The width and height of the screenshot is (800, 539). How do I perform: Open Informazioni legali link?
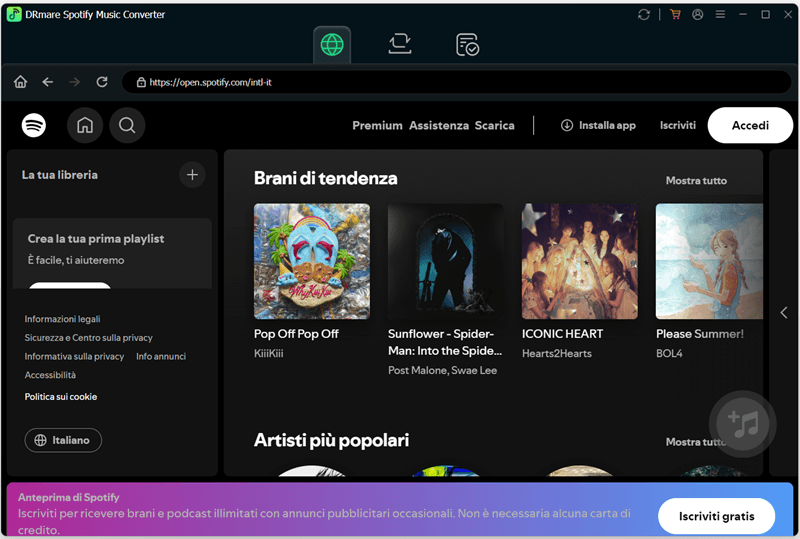tap(62, 319)
